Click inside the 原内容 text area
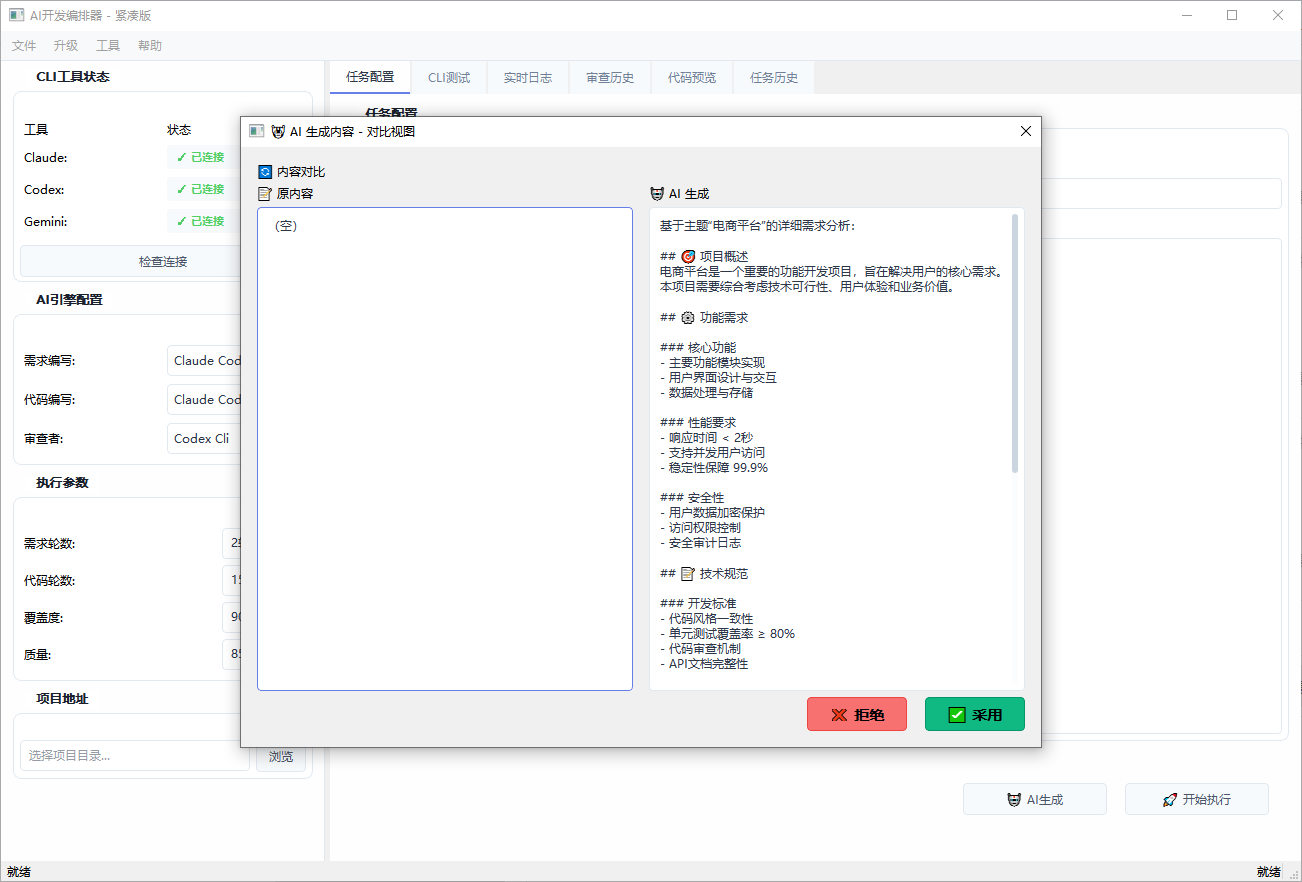 445,449
